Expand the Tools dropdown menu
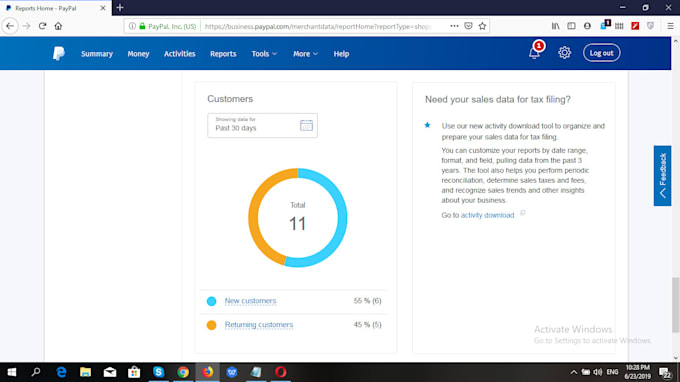This screenshot has width=680, height=382. 264,54
